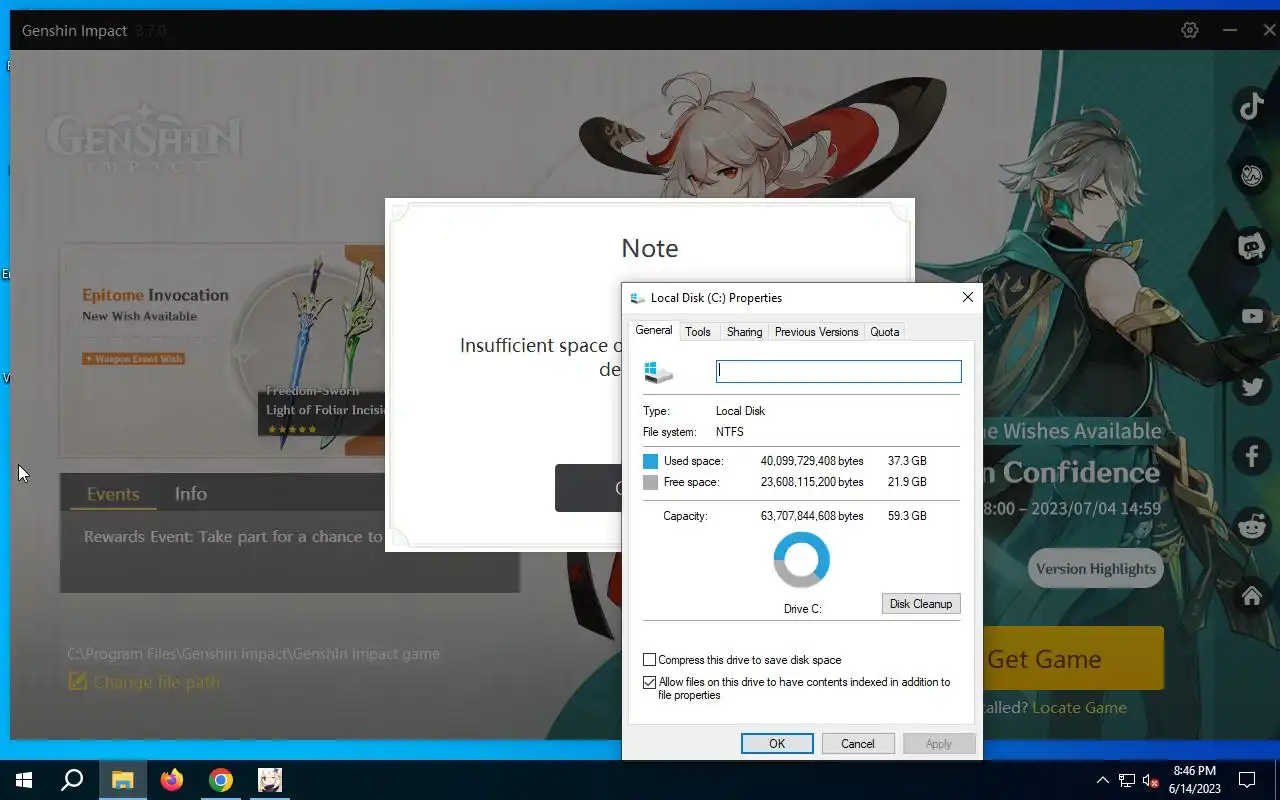
Task: Click the Locate Game link
Action: point(1079,707)
